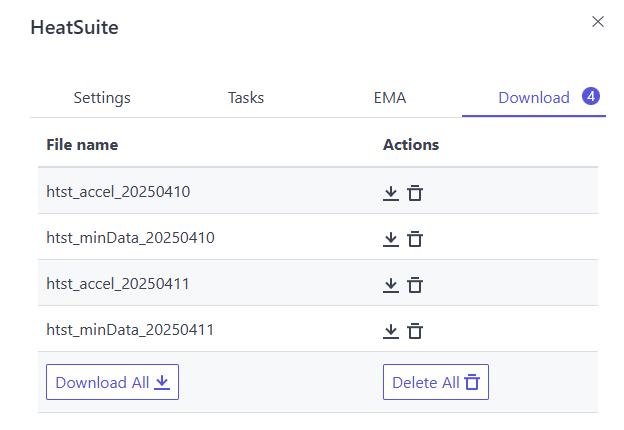Switch to the Settings tab
This screenshot has width=624, height=430.
(102, 98)
